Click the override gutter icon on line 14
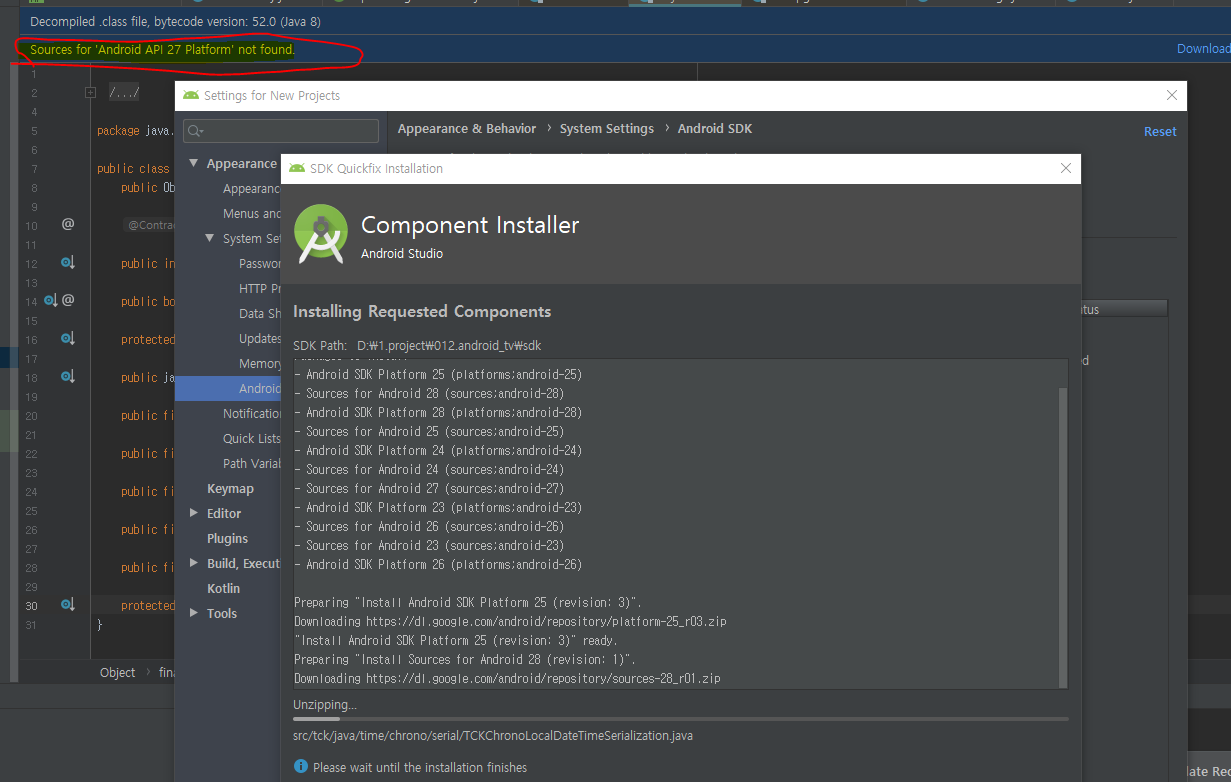The height and width of the screenshot is (782, 1231). pos(50,300)
